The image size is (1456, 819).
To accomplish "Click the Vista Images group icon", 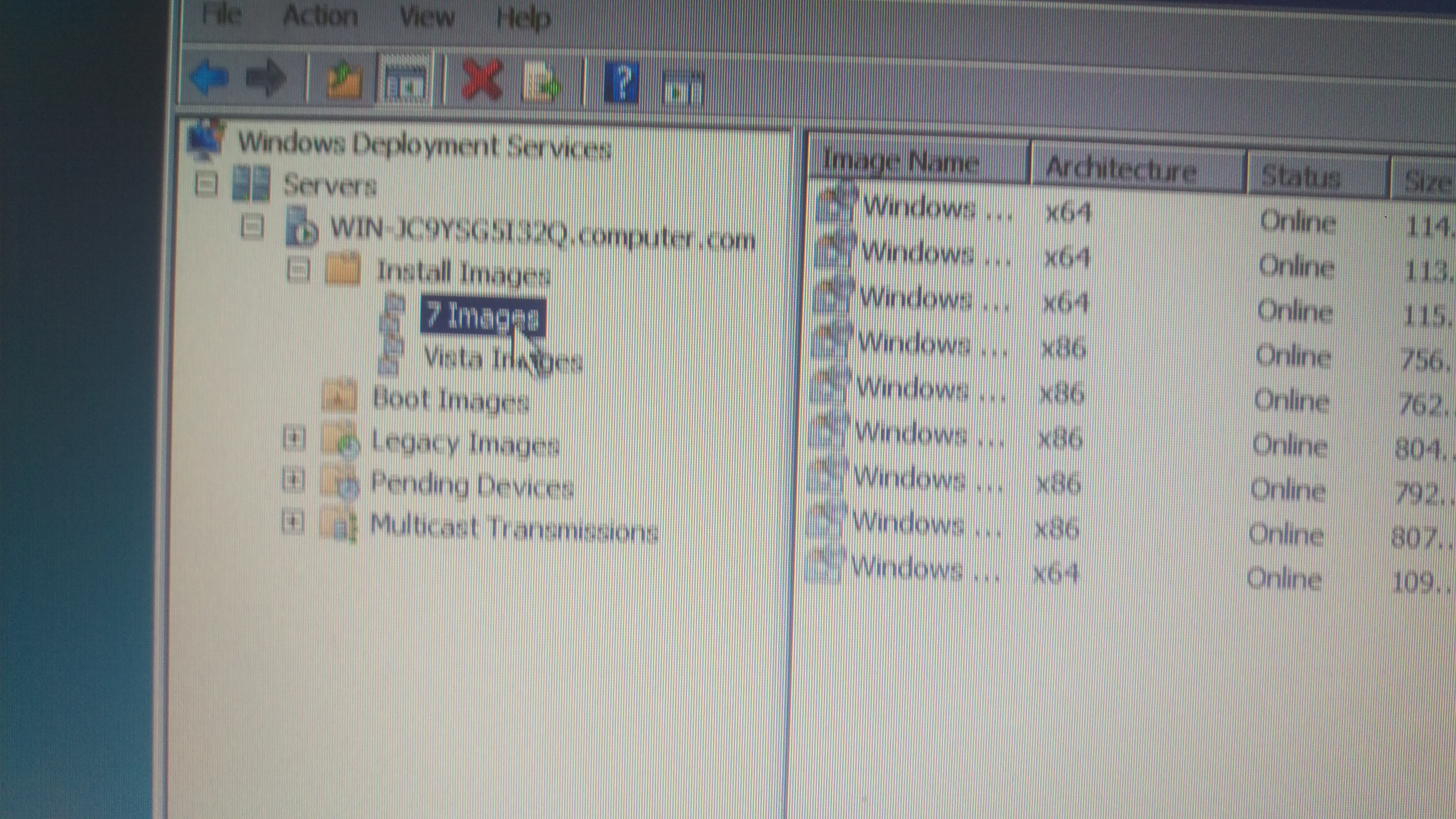I will click(x=391, y=356).
